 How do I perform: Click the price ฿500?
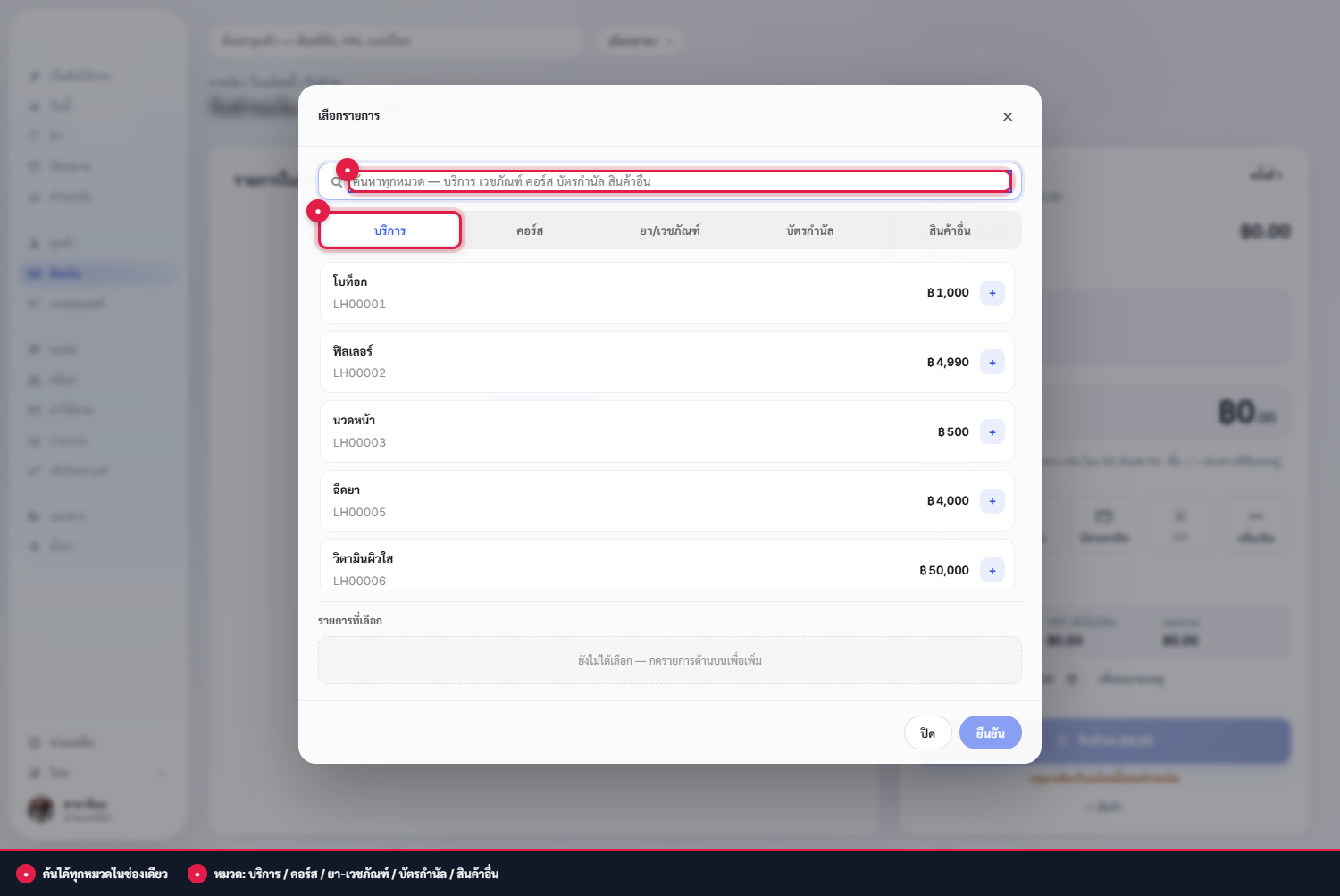point(953,431)
